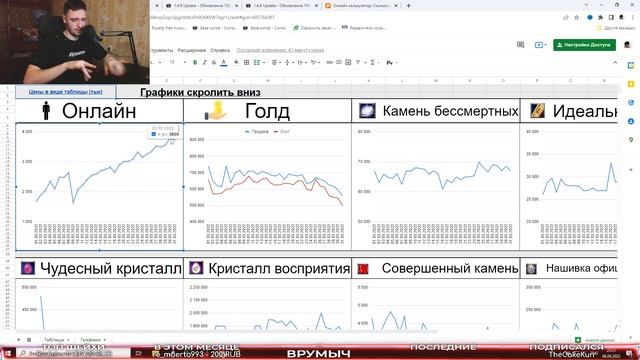Switch to the Таблица sheet tab
The image size is (640, 360).
[57, 340]
